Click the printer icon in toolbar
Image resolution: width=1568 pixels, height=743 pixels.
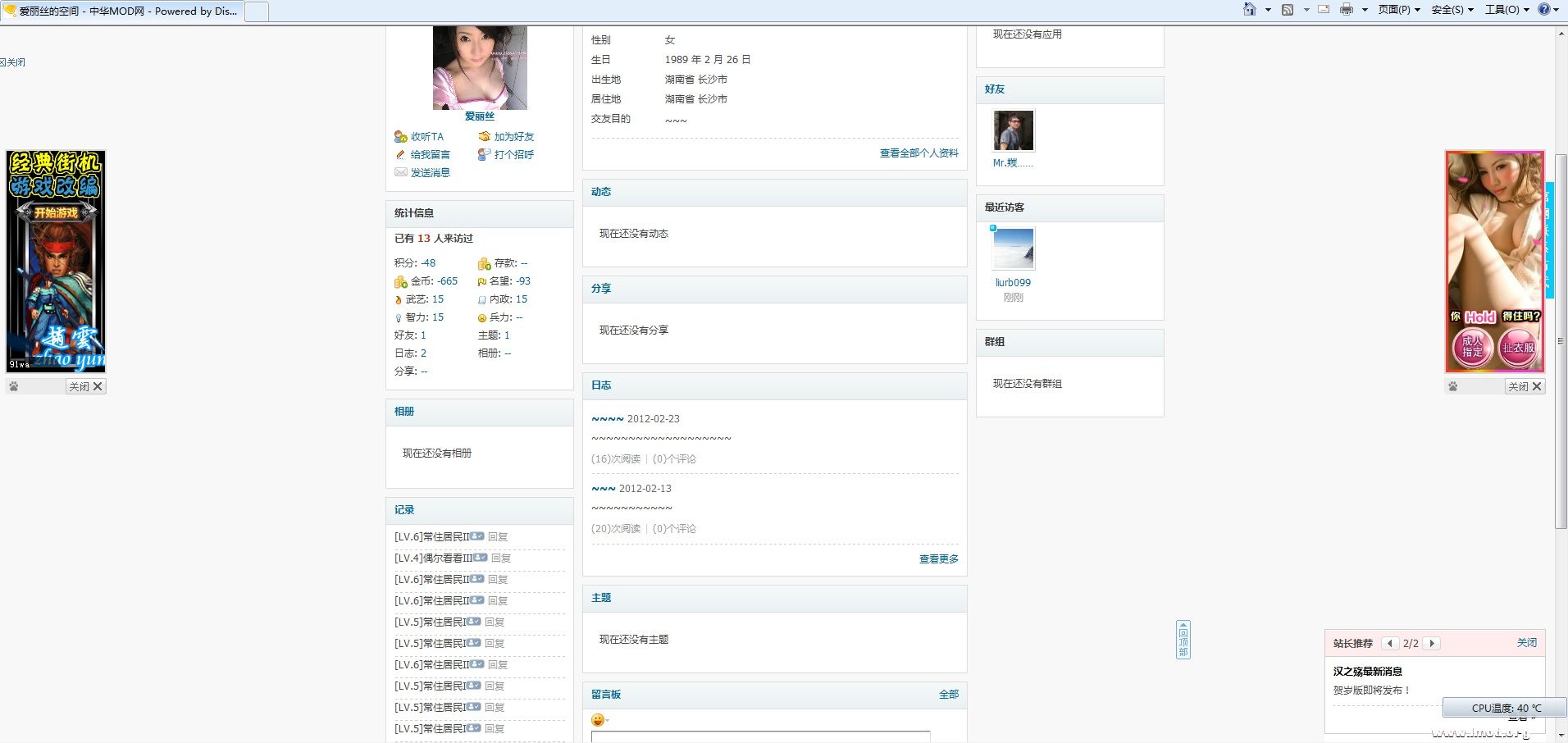pos(1346,10)
